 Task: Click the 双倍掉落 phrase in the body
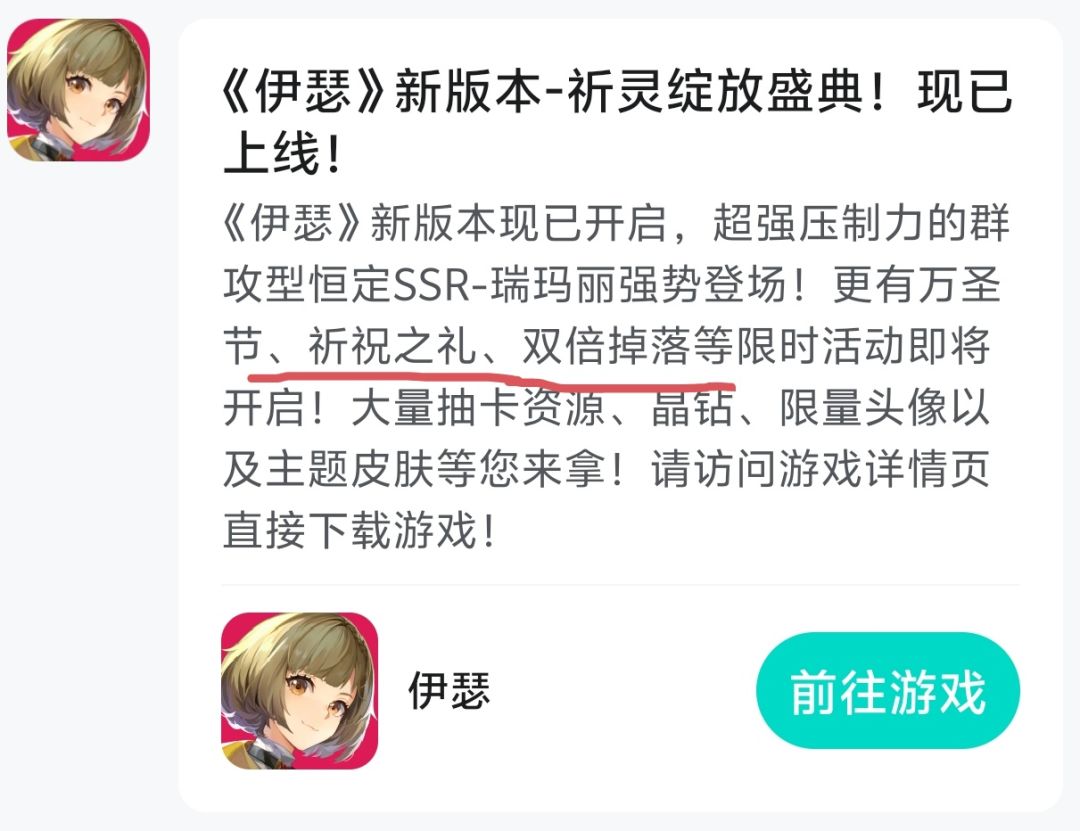click(606, 346)
